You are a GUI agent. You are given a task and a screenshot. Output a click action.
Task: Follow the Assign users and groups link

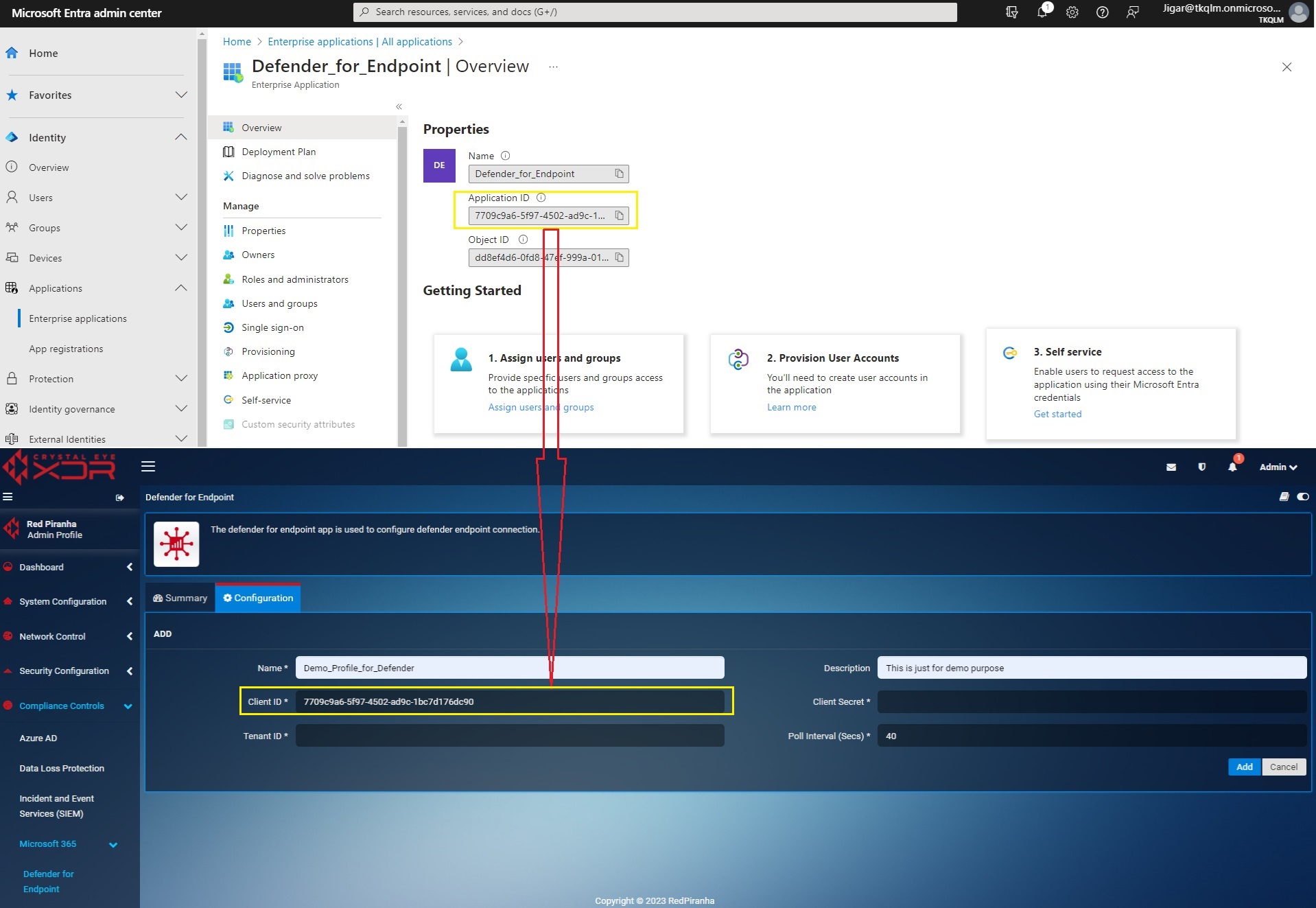point(541,407)
